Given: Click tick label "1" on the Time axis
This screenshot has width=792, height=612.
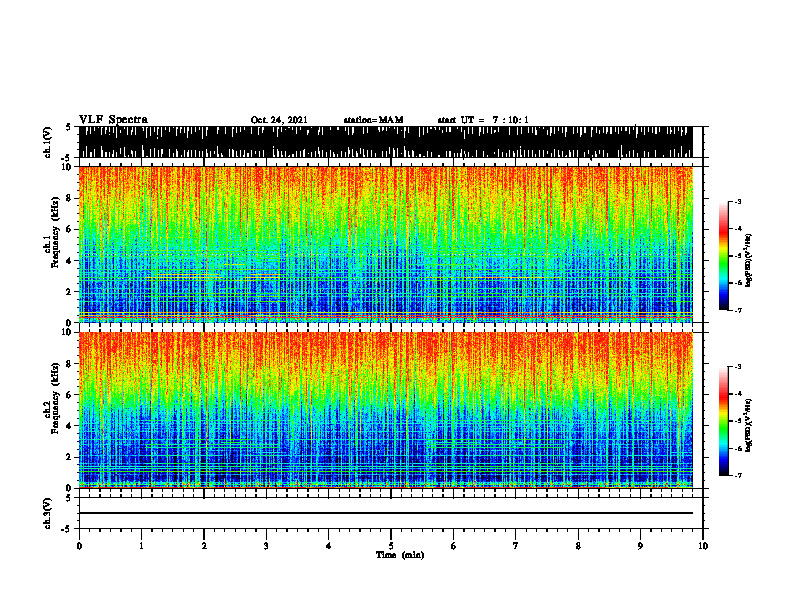Looking at the screenshot, I should [141, 546].
